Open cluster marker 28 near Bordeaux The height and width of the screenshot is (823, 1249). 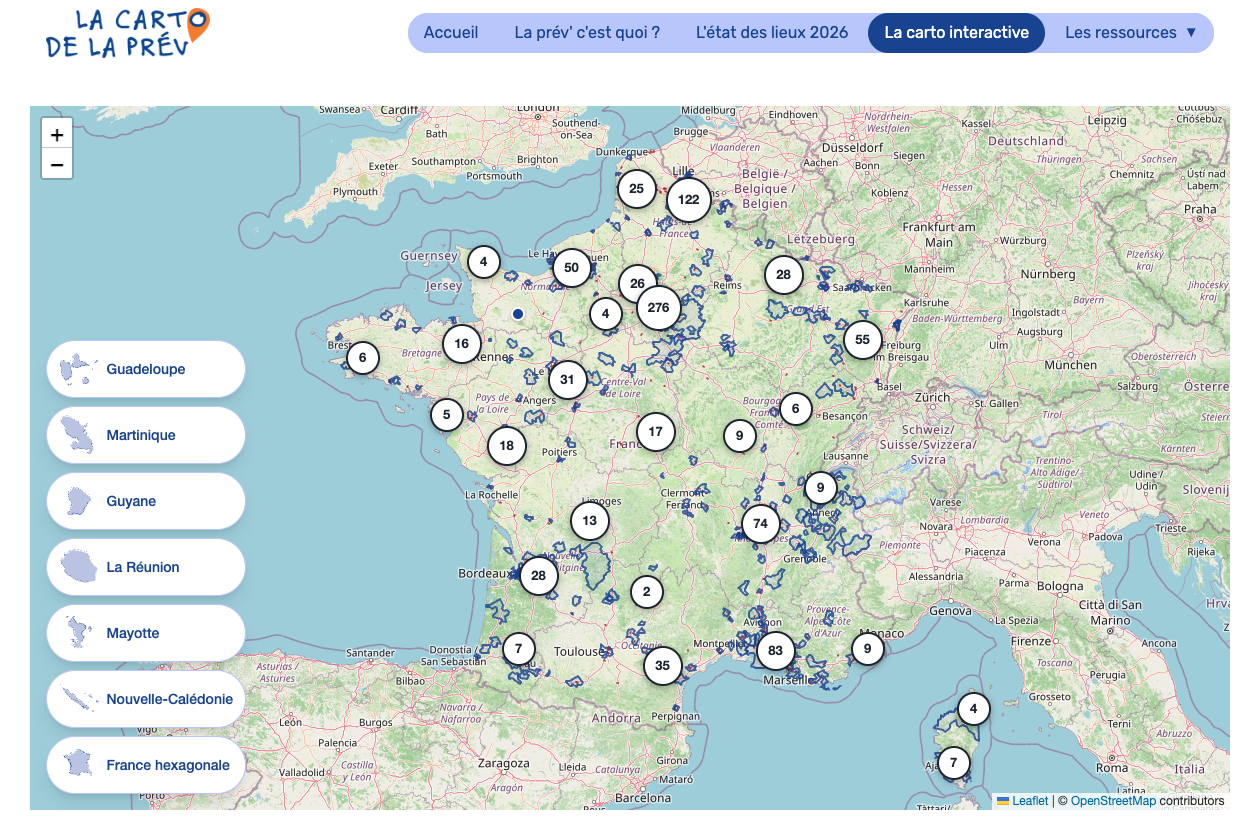click(538, 576)
